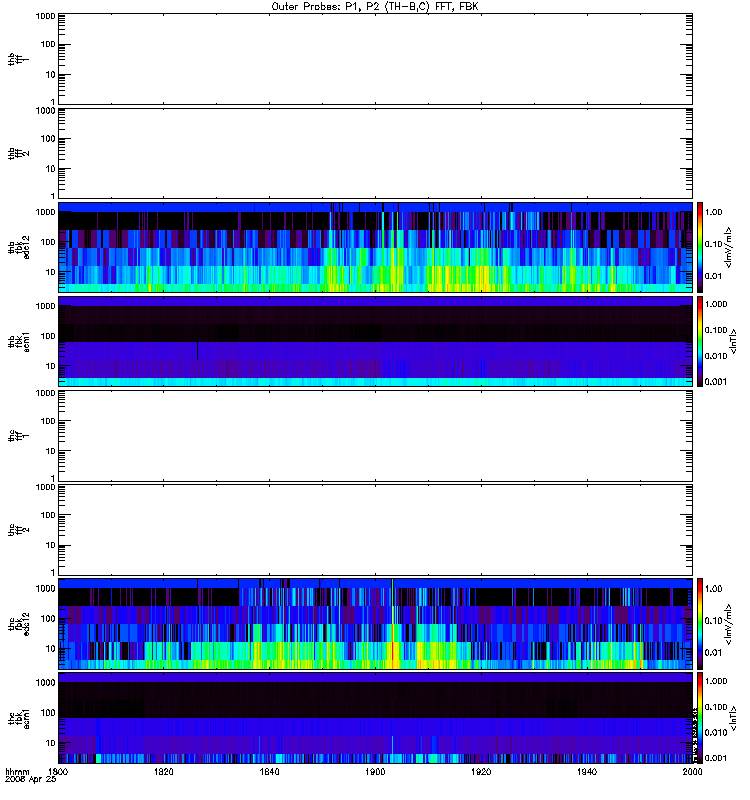Screen dimensions: 750x800
Task: Click the 1900 time tick label
Action: [375, 771]
